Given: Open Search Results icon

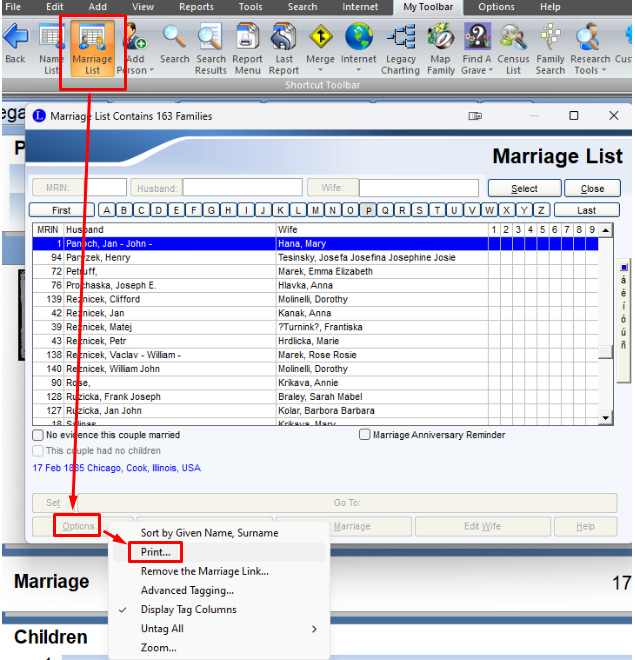Looking at the screenshot, I should [x=210, y=37].
